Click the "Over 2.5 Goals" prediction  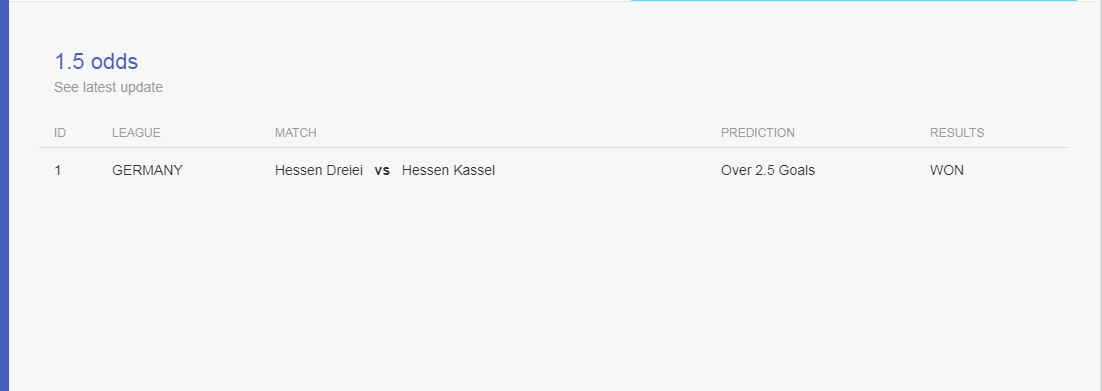click(767, 170)
